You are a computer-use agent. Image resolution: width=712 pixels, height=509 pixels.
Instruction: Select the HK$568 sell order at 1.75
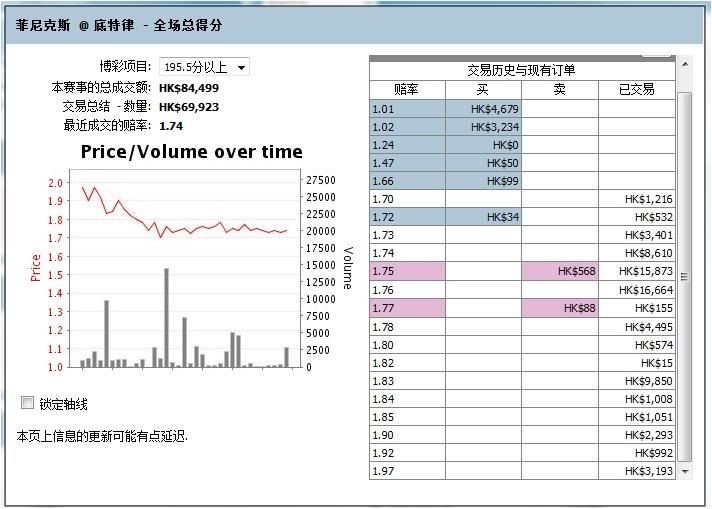[559, 271]
